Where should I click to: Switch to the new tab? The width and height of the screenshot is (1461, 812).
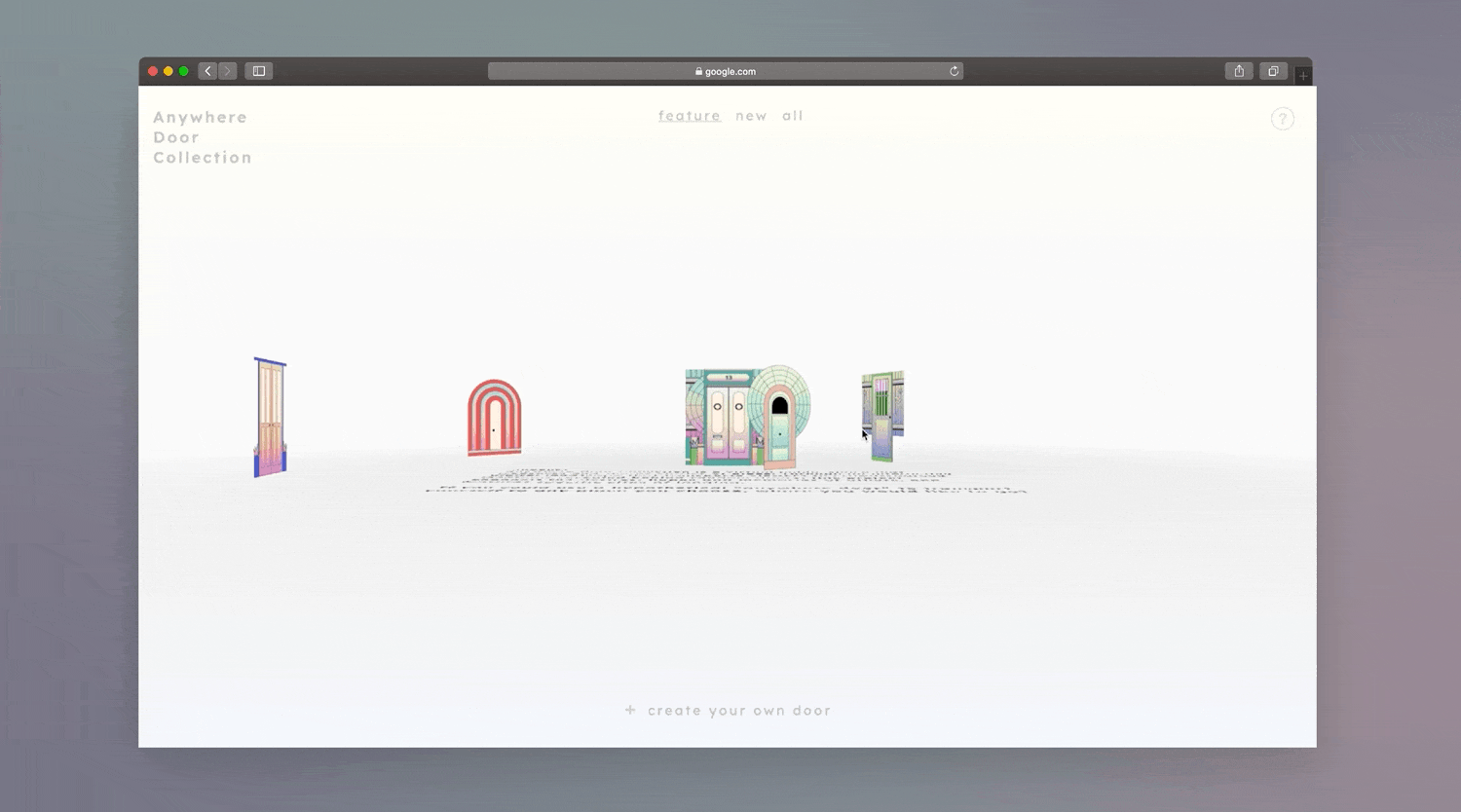click(x=751, y=116)
